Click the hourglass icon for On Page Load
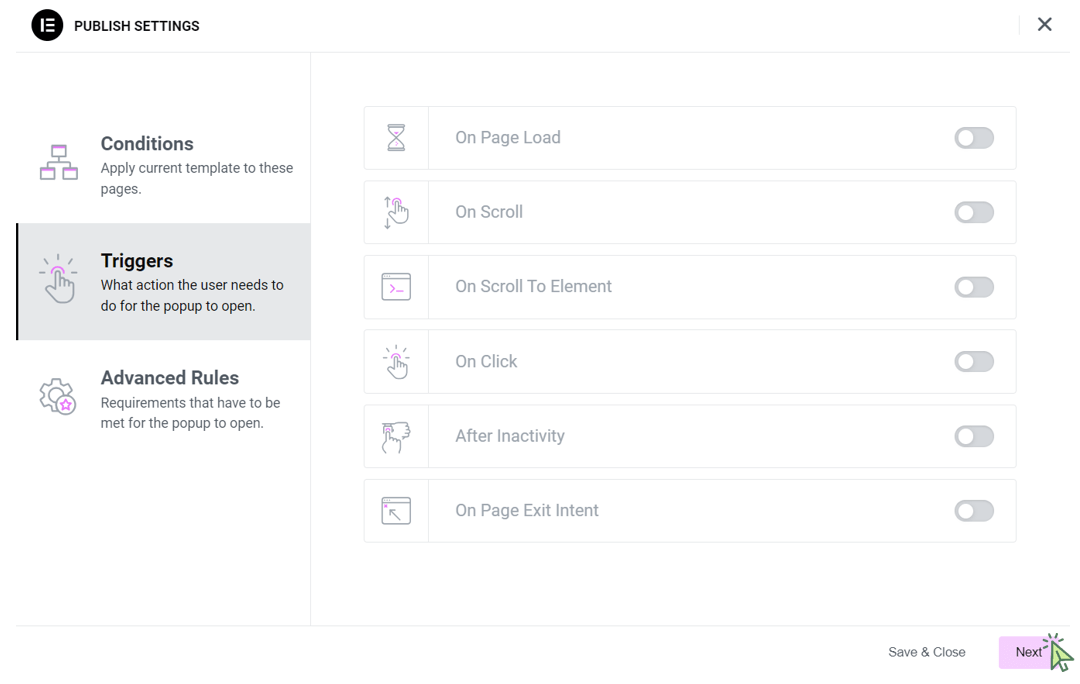This screenshot has height=684, width=1080. (396, 138)
